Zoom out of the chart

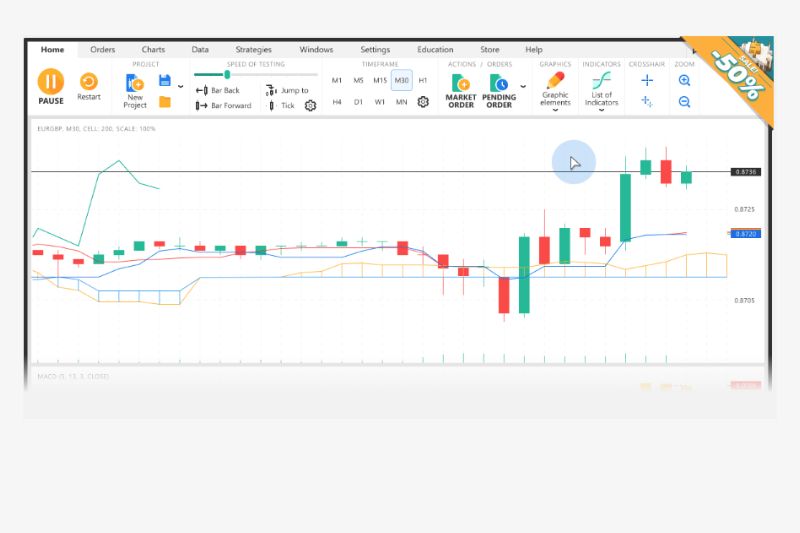[x=685, y=101]
